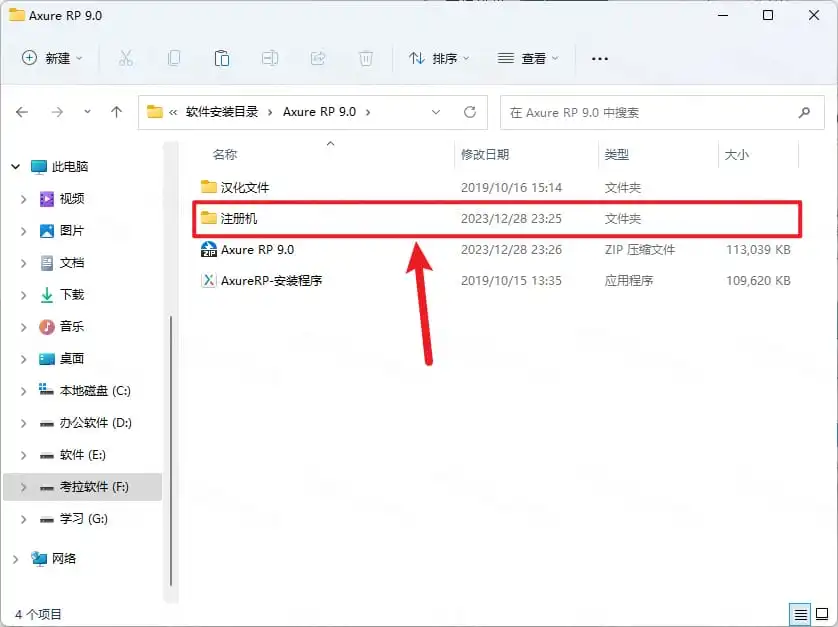Click the search magnifier icon
This screenshot has width=838, height=627.
click(804, 112)
